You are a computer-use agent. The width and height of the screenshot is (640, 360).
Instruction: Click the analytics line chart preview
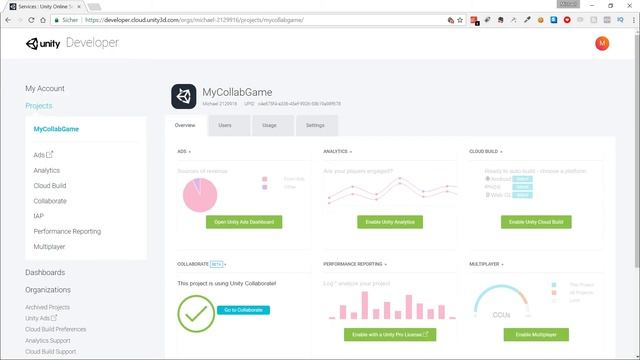pos(392,190)
